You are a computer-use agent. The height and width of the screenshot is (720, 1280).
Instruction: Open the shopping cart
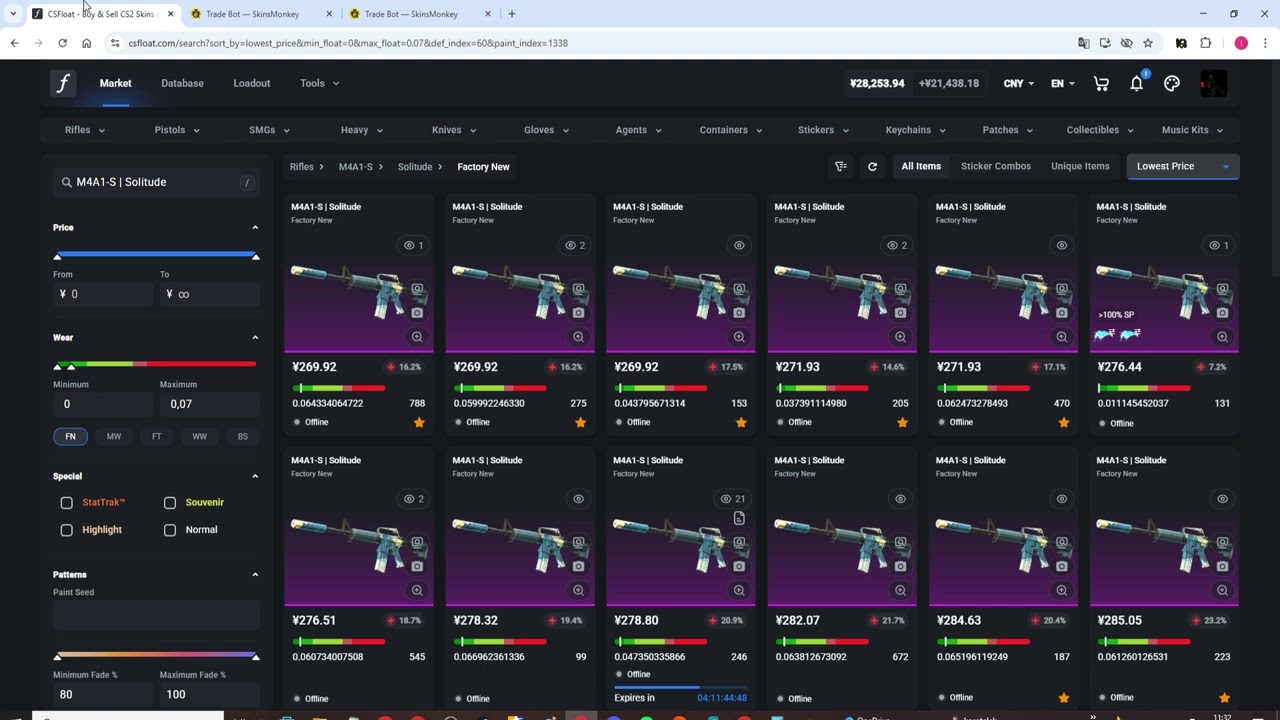(x=1101, y=84)
